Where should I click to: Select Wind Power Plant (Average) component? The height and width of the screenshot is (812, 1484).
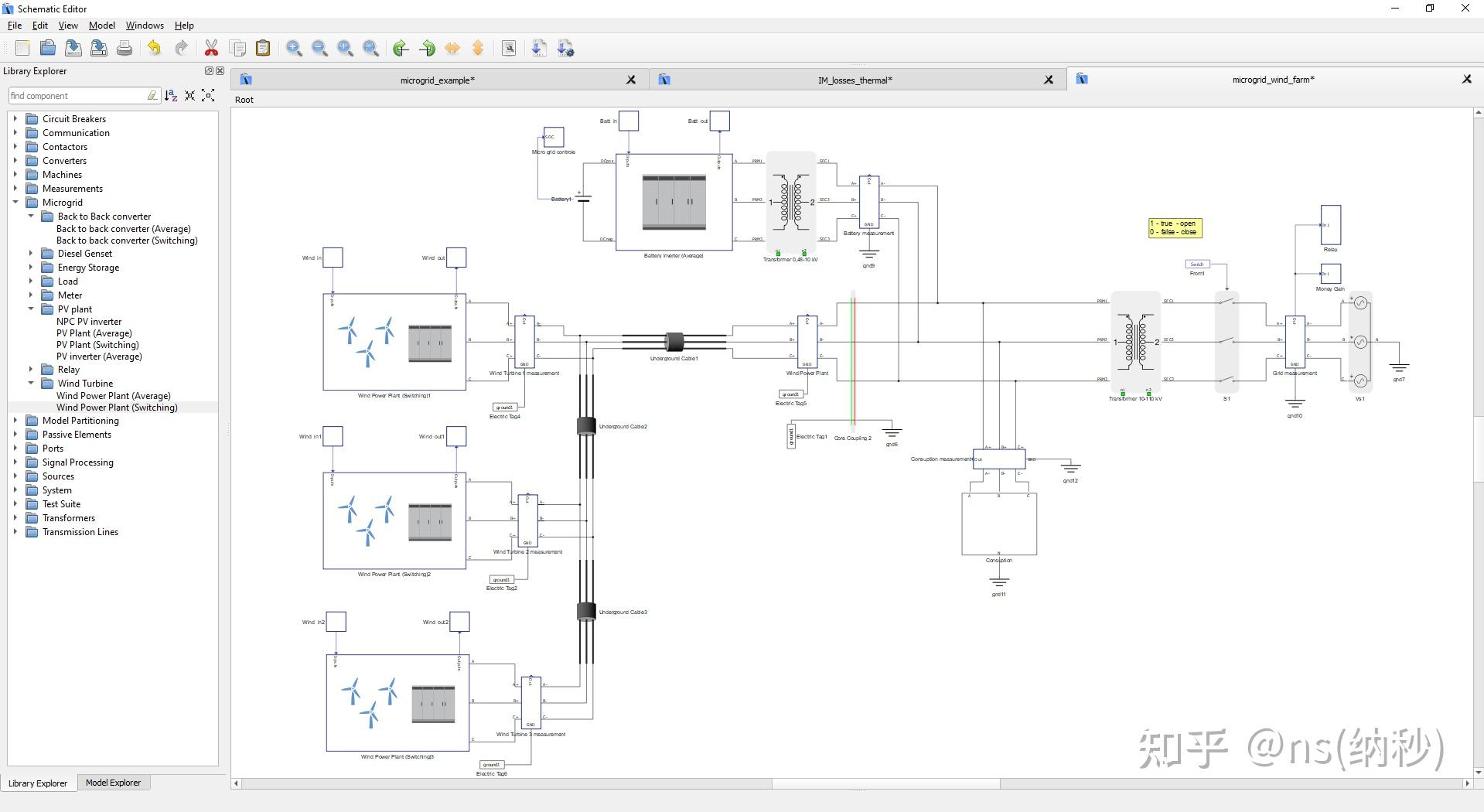114,396
